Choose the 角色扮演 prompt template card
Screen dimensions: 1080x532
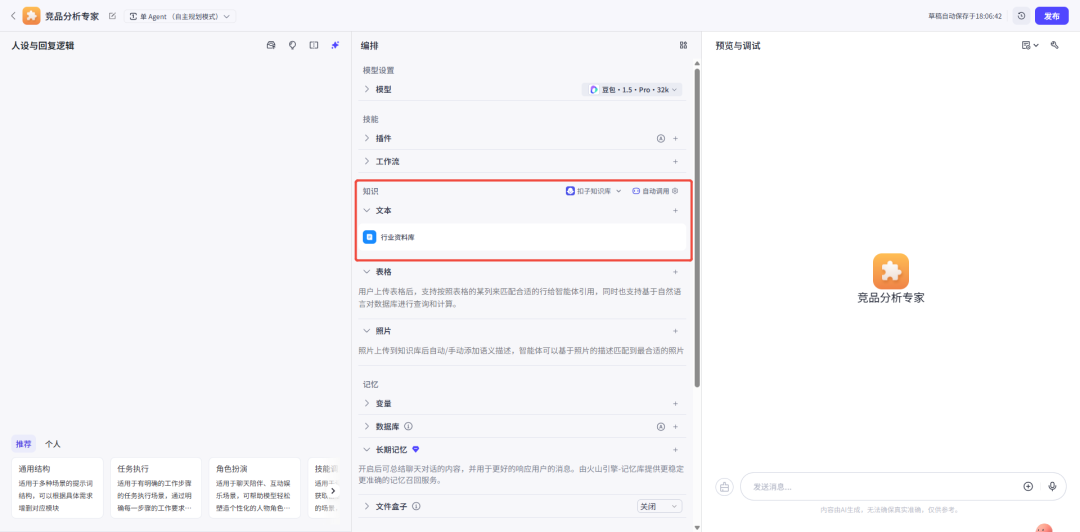point(255,488)
